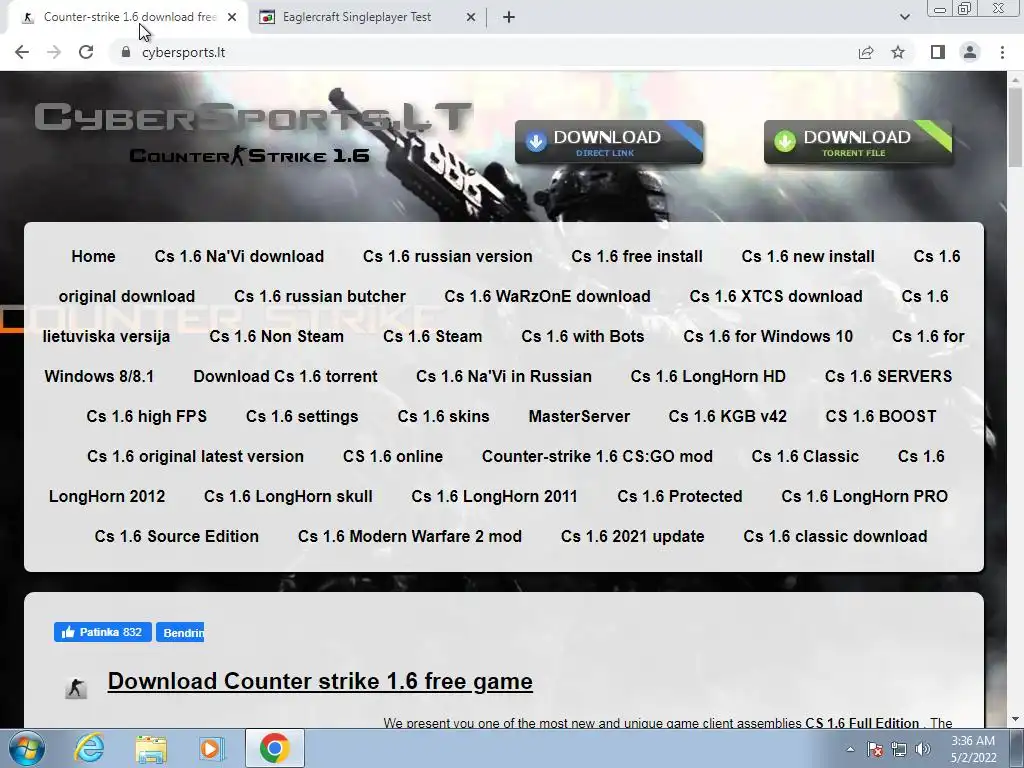Open Cs 1.6 LongHorn PRO
1024x768 pixels.
[x=865, y=496]
